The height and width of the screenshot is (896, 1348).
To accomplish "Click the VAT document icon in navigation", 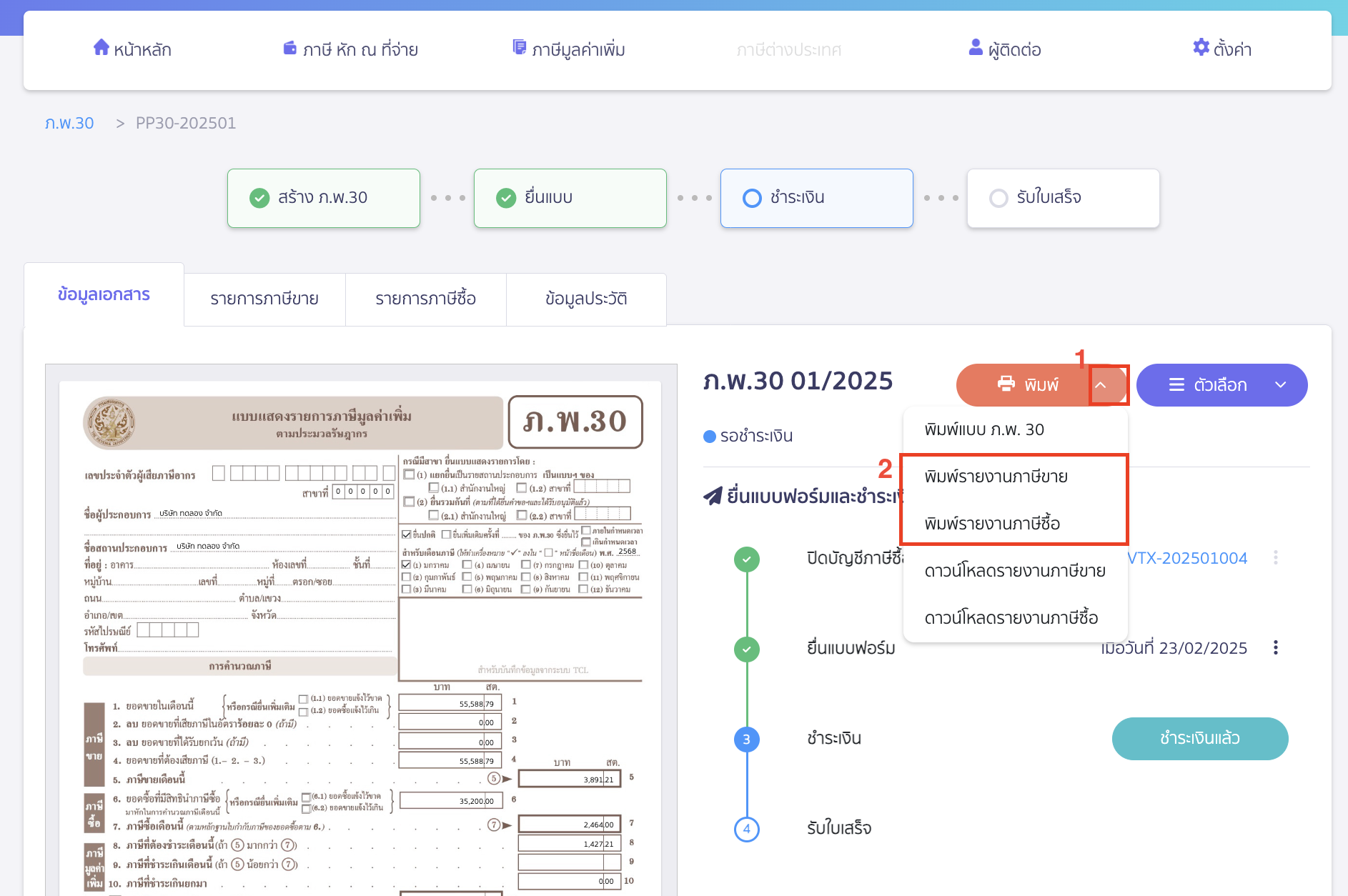I will pos(519,48).
